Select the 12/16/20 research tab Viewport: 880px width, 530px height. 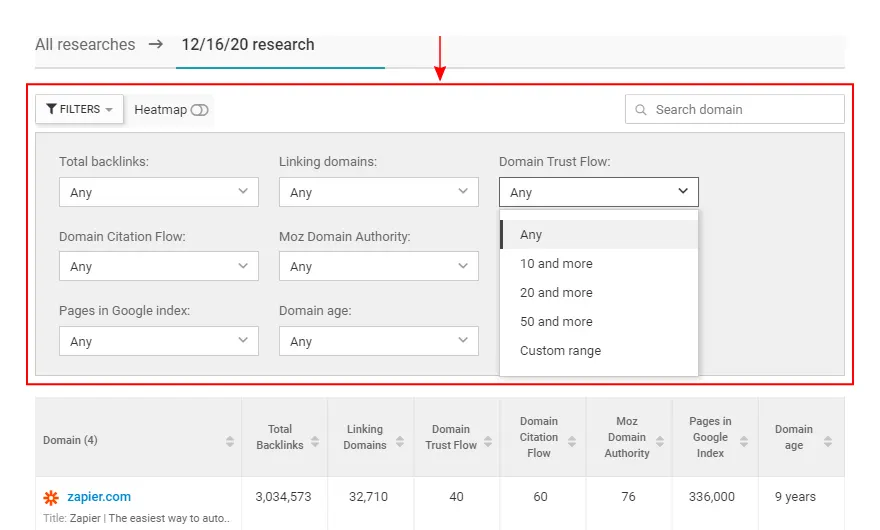(x=248, y=44)
